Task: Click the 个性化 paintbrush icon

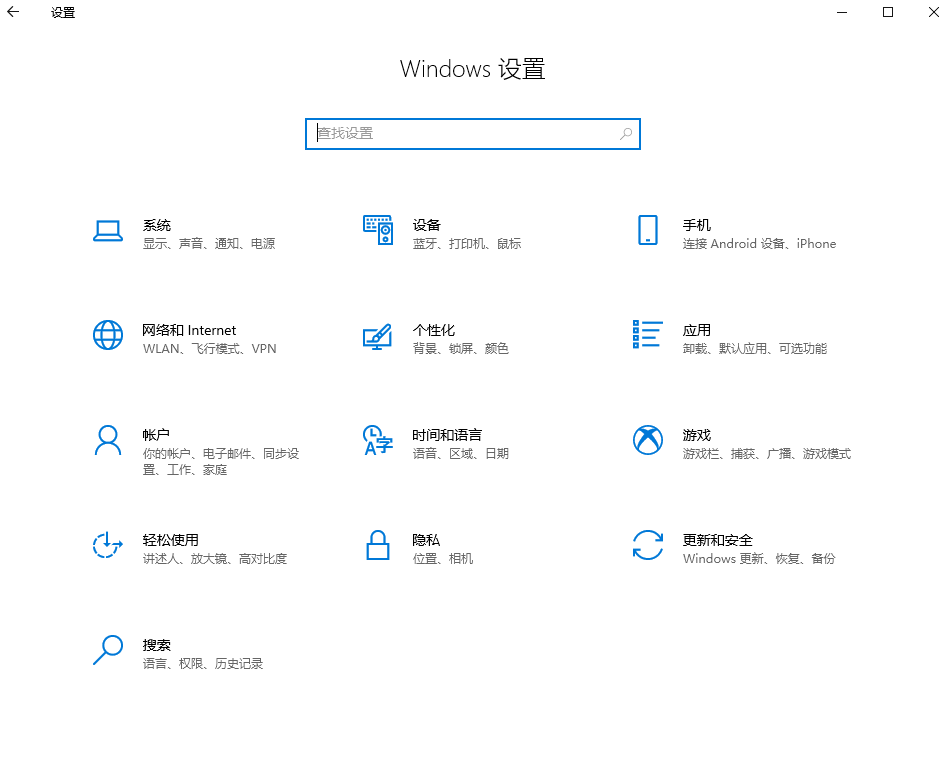Action: pyautogui.click(x=378, y=337)
